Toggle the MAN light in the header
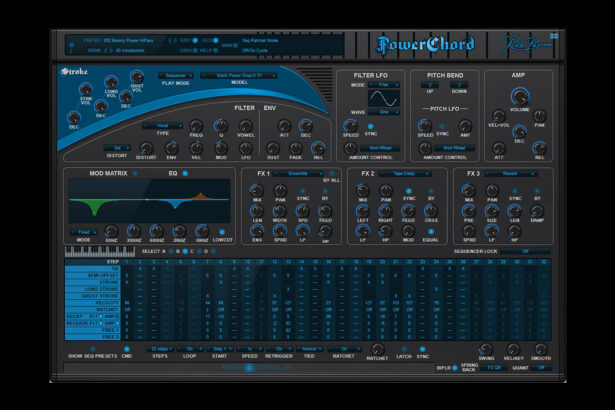Screen dimensions: 615x410 (235, 46)
